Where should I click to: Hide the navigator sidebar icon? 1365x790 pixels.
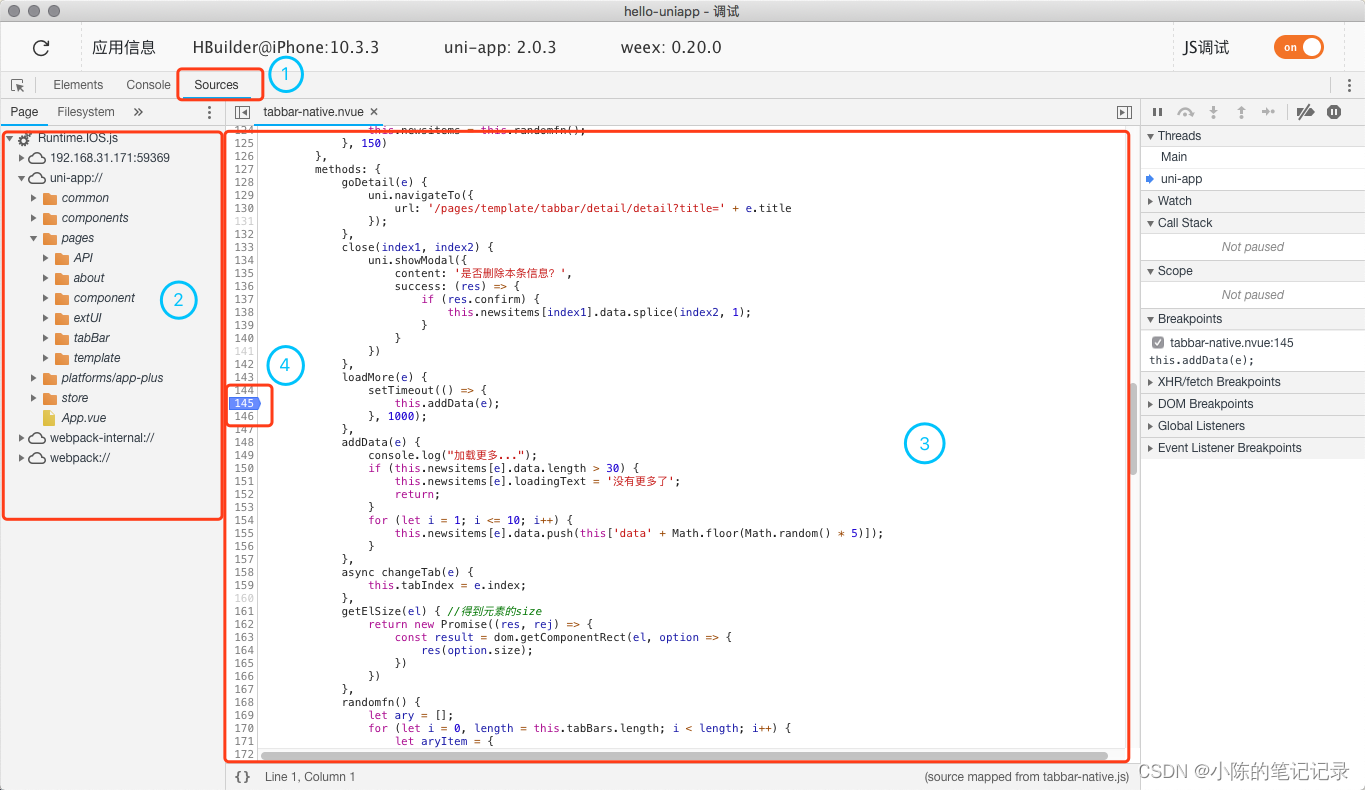coord(242,112)
